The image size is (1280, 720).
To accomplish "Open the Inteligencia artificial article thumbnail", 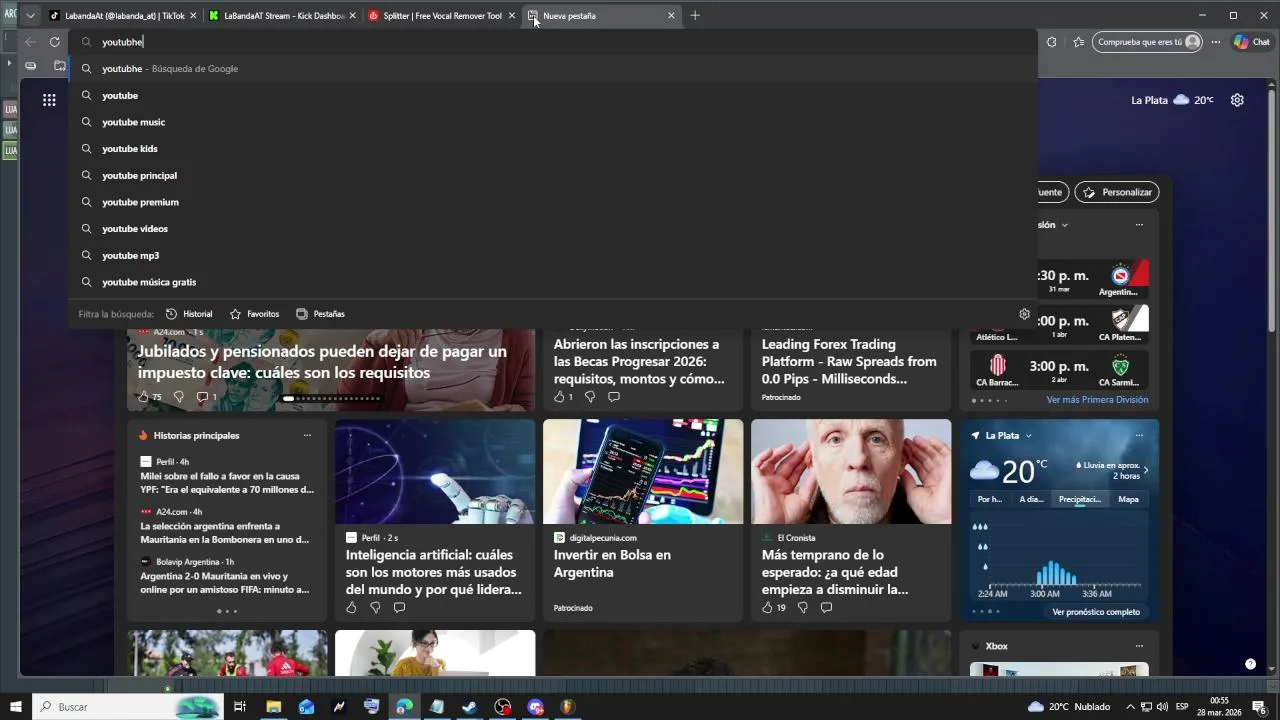I will point(435,471).
